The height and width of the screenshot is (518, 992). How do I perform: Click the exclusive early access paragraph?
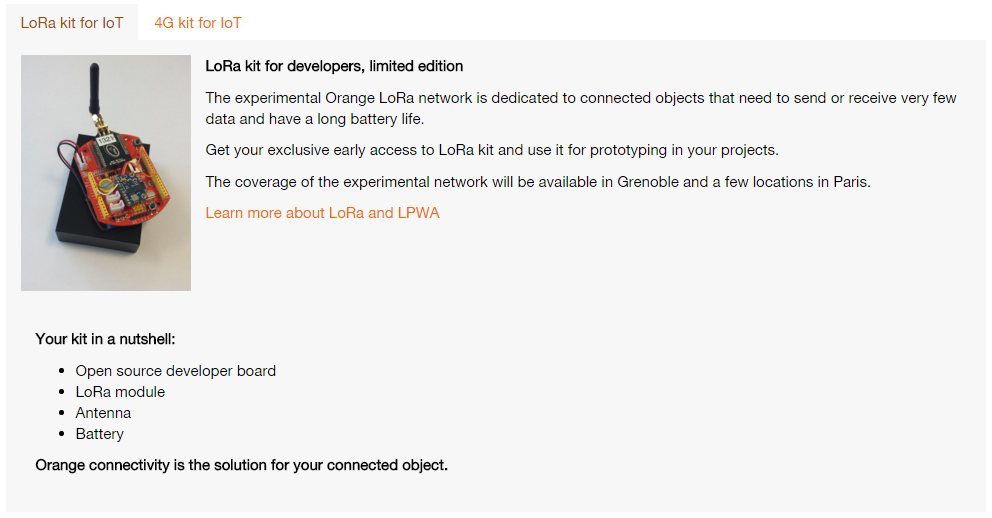(x=491, y=150)
